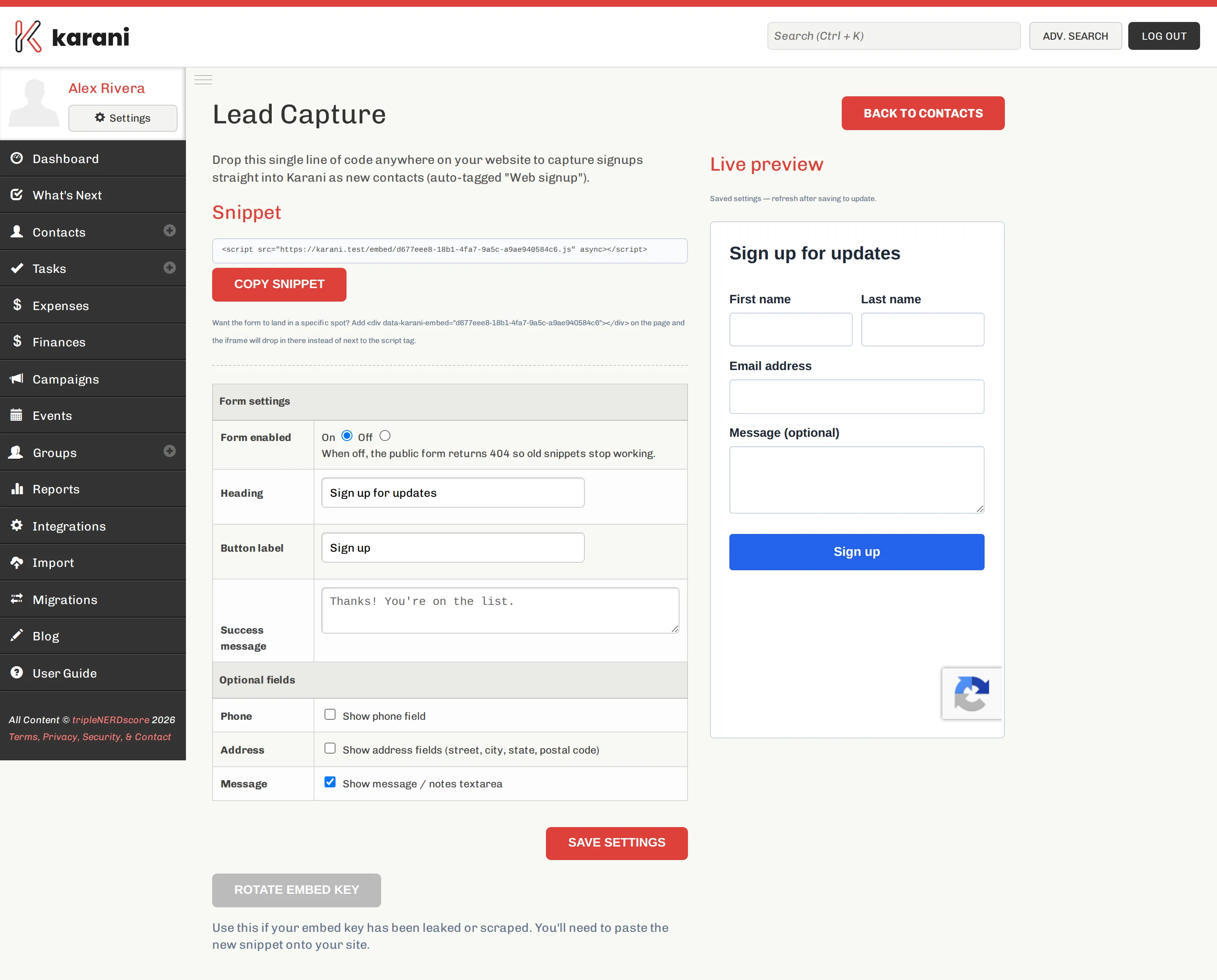Image resolution: width=1217 pixels, height=980 pixels.
Task: Click the Alex Rivera name link
Action: click(107, 88)
